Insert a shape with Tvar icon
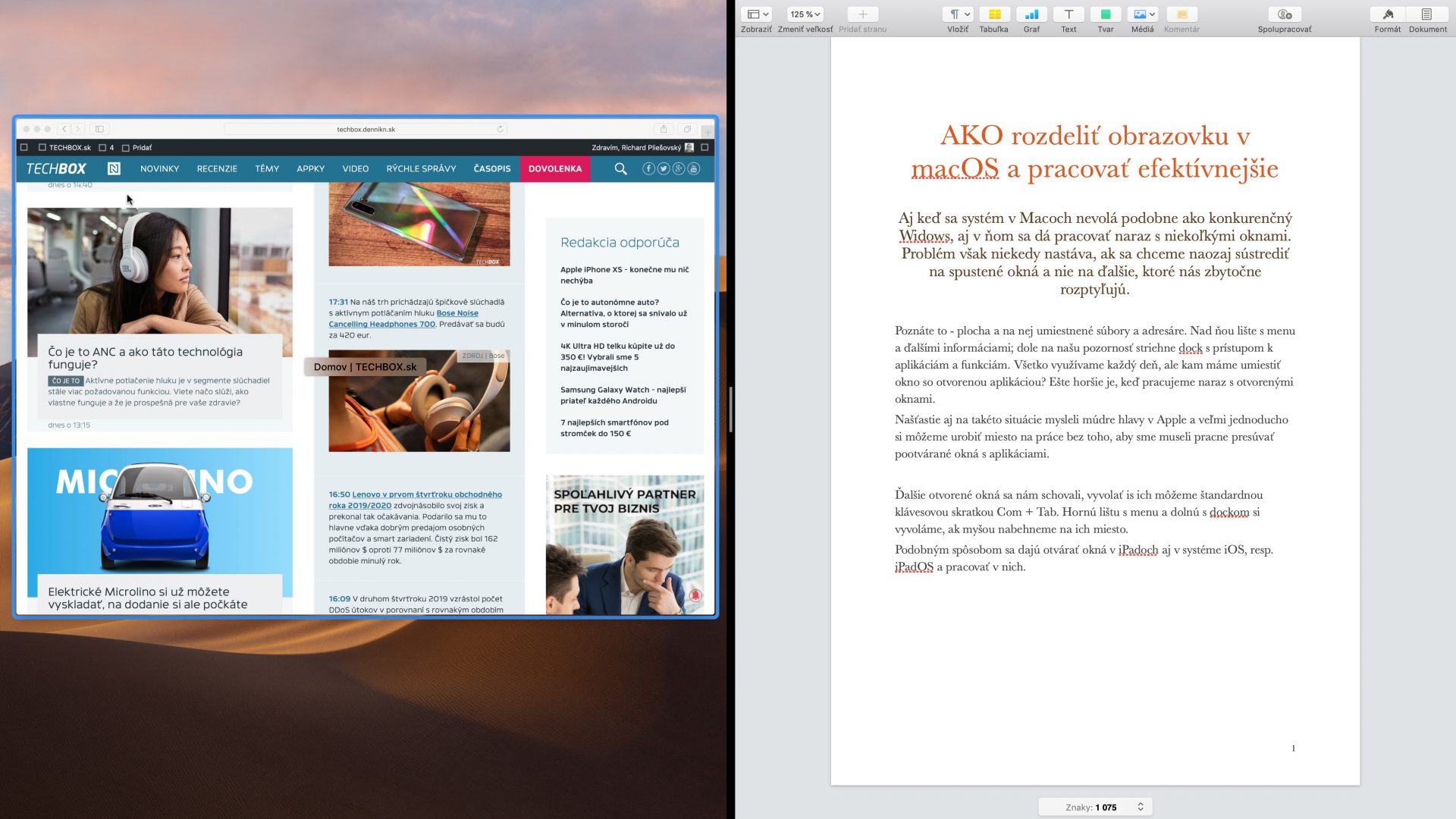This screenshot has width=1456, height=819. [1106, 14]
